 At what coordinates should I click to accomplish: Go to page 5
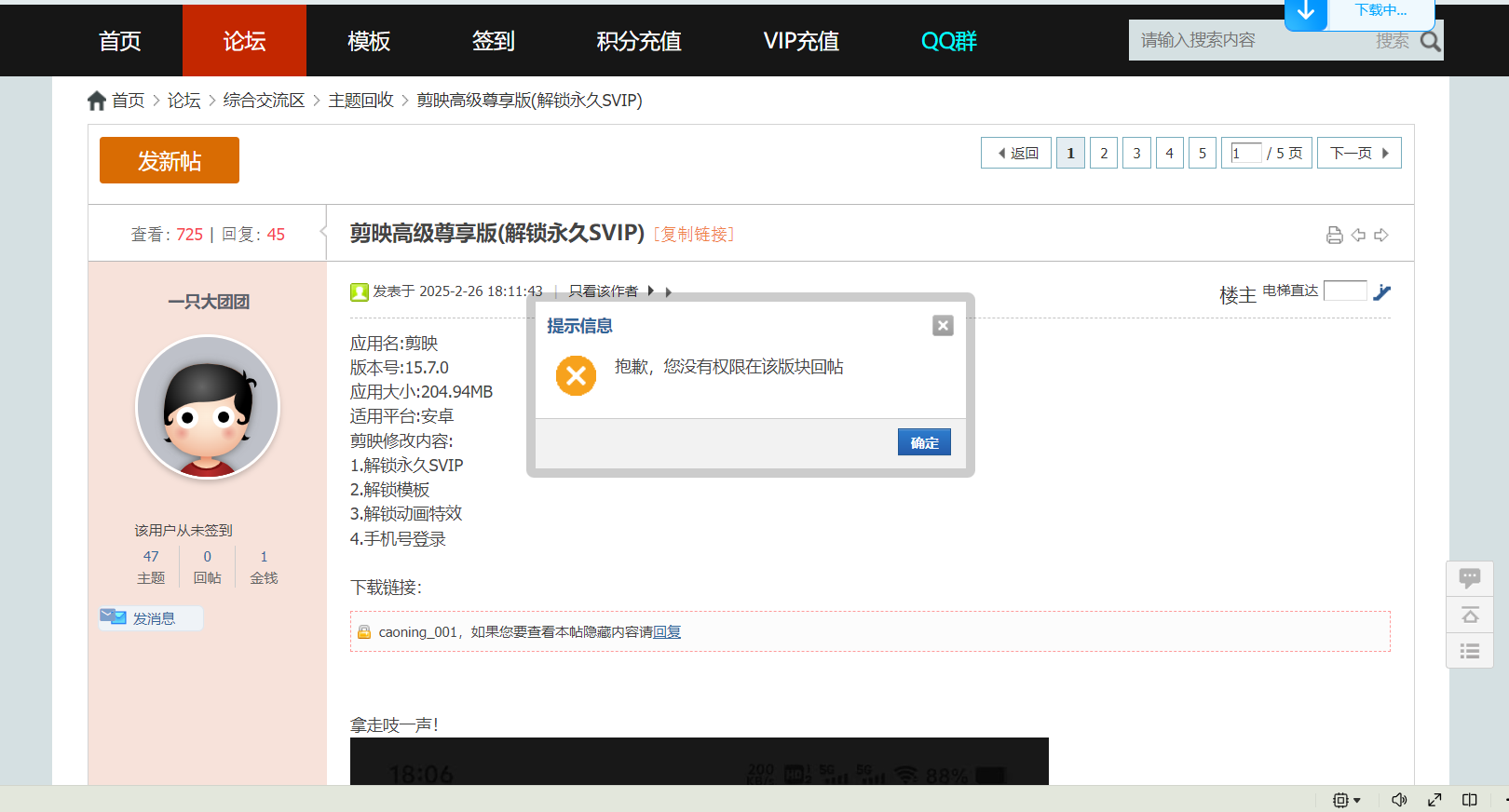1203,153
